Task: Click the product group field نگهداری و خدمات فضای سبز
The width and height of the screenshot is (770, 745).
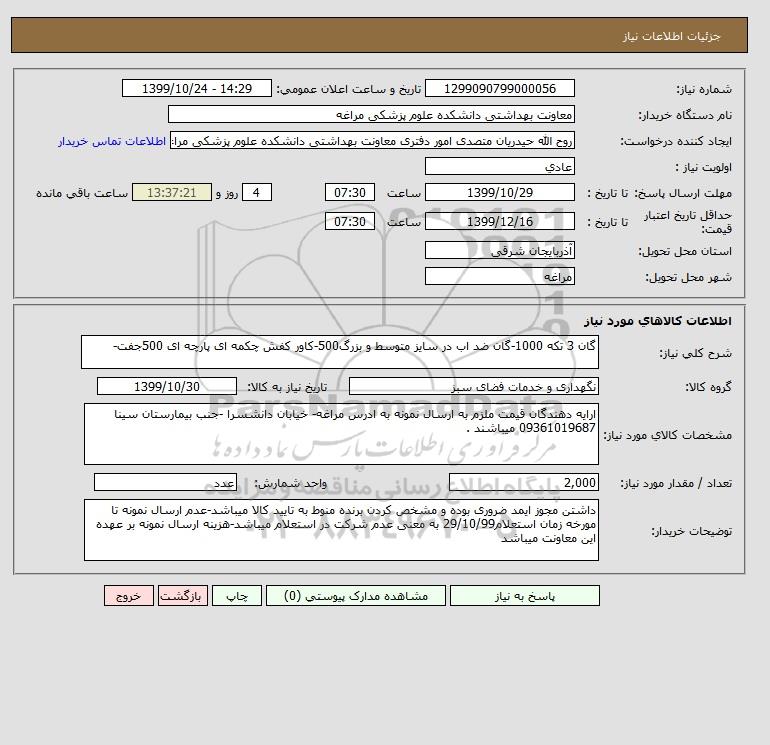Action: pos(473,386)
